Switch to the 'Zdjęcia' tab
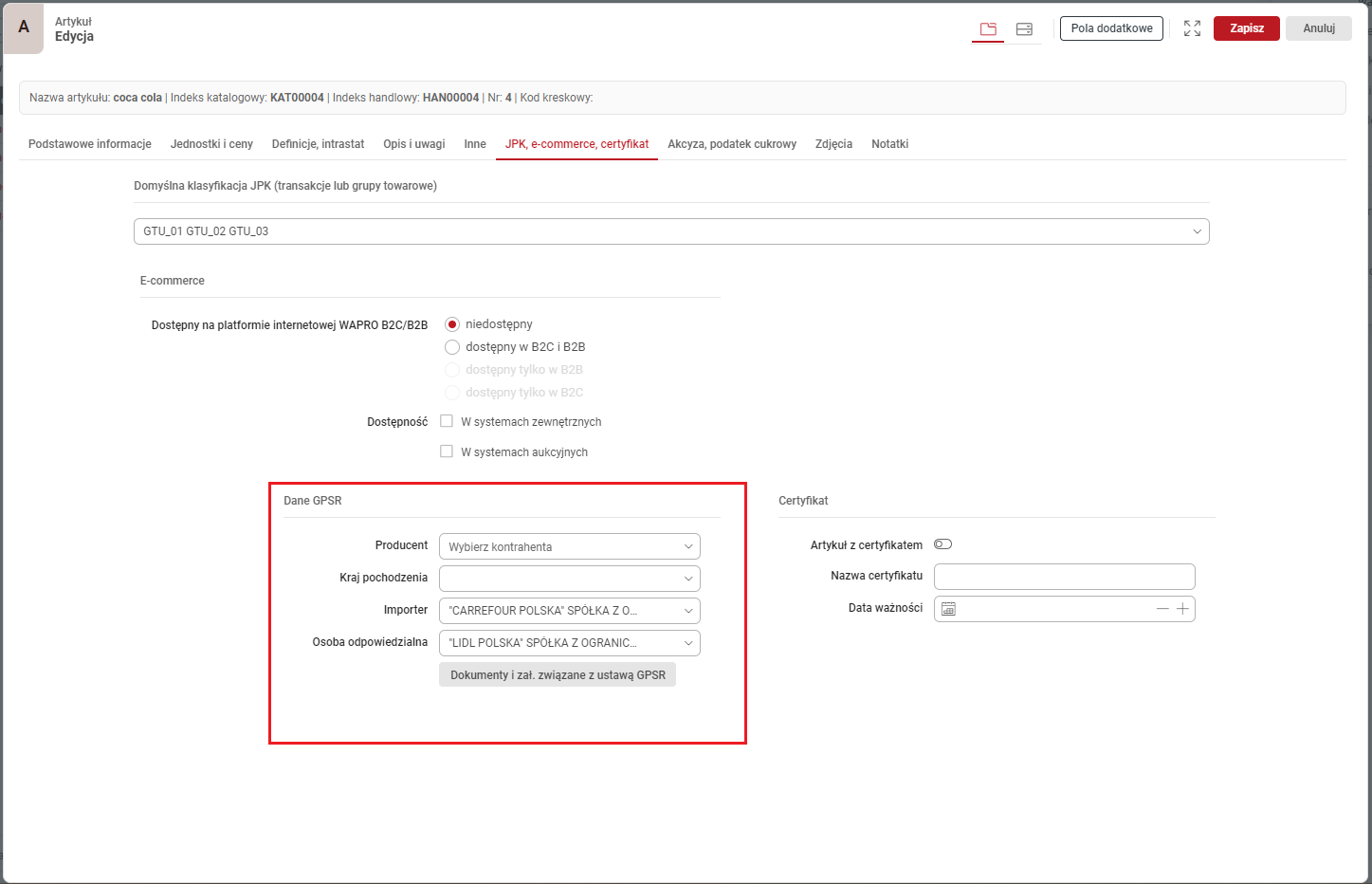 (833, 144)
